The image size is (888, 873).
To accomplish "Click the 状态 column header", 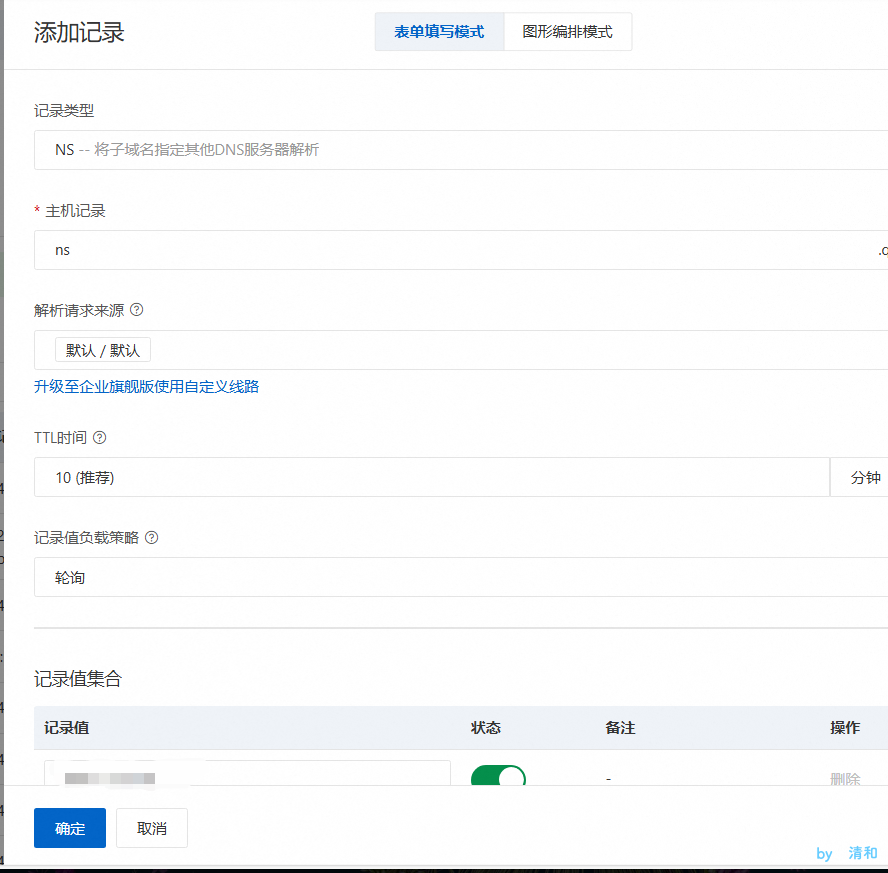I will 486,728.
